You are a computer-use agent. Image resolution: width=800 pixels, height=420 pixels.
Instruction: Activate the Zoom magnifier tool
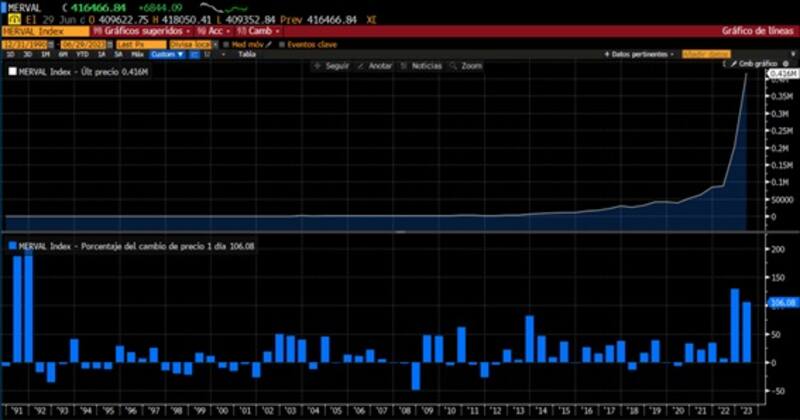(453, 65)
